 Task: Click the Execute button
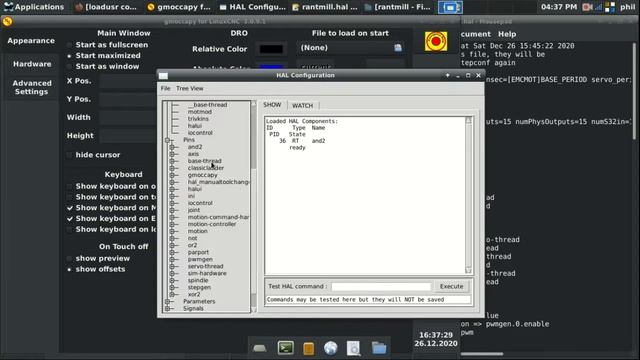coord(451,287)
